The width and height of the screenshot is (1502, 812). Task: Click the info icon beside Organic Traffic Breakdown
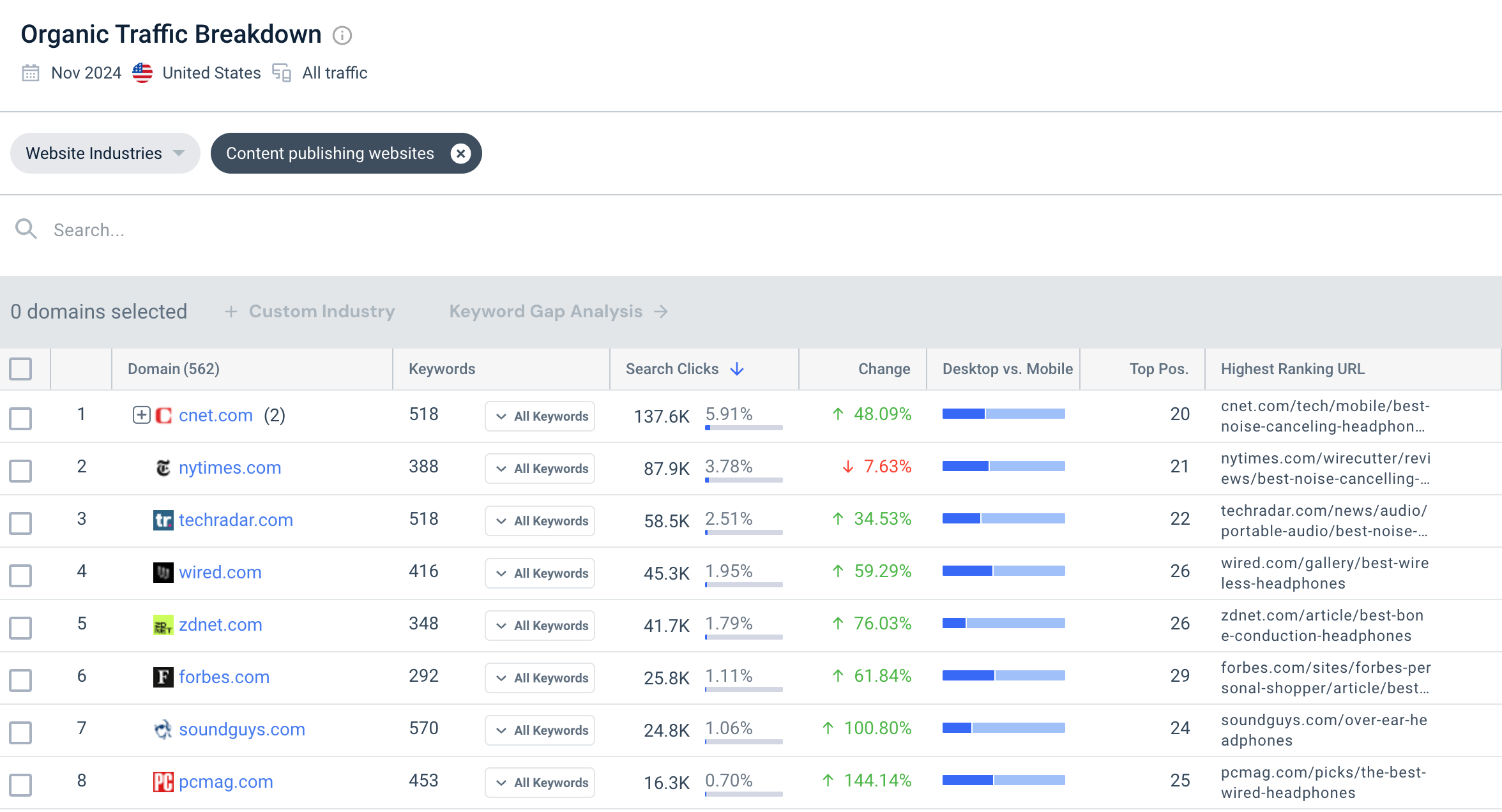pyautogui.click(x=342, y=35)
